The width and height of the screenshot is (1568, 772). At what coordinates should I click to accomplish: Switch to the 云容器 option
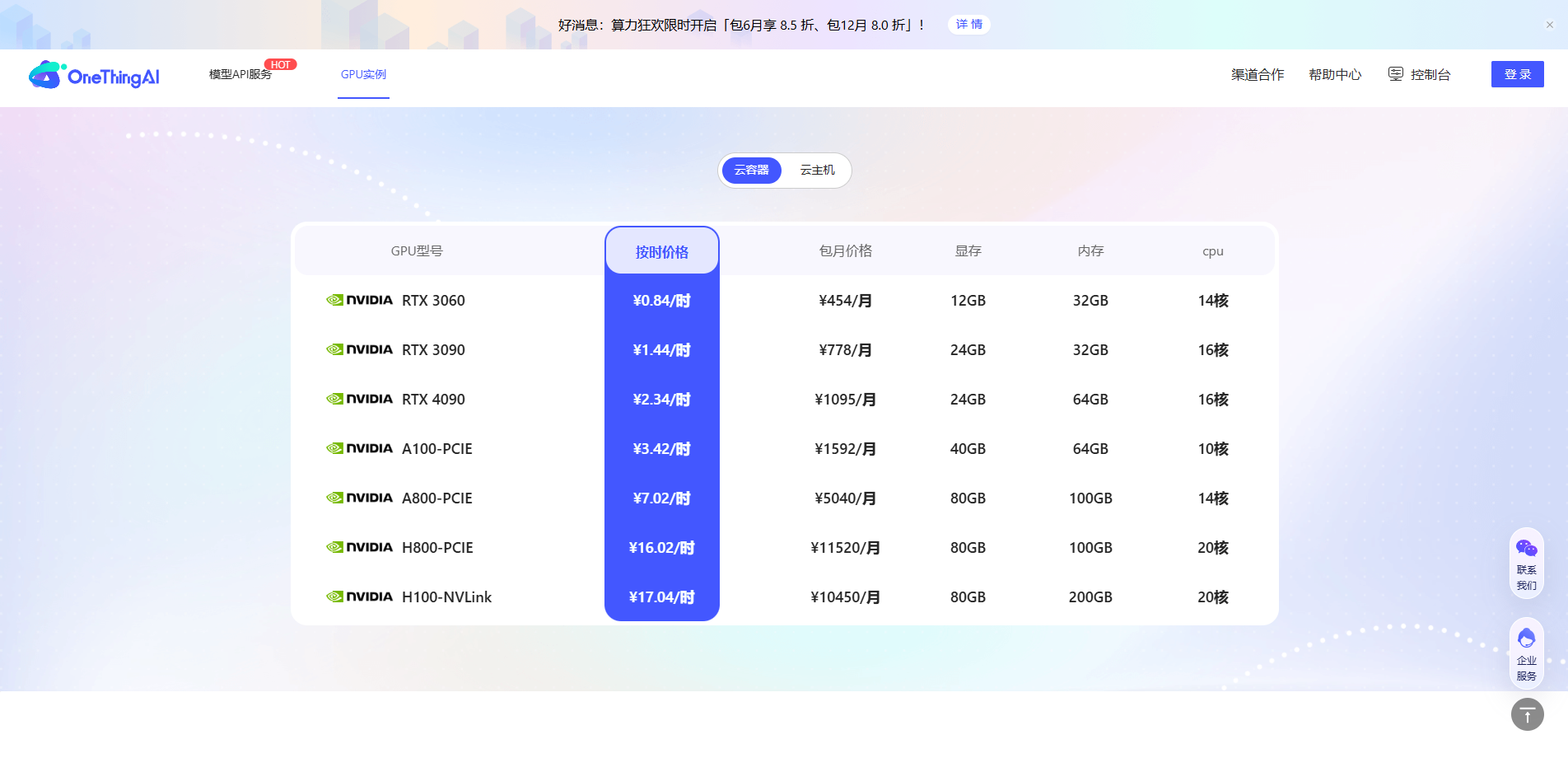pyautogui.click(x=752, y=171)
